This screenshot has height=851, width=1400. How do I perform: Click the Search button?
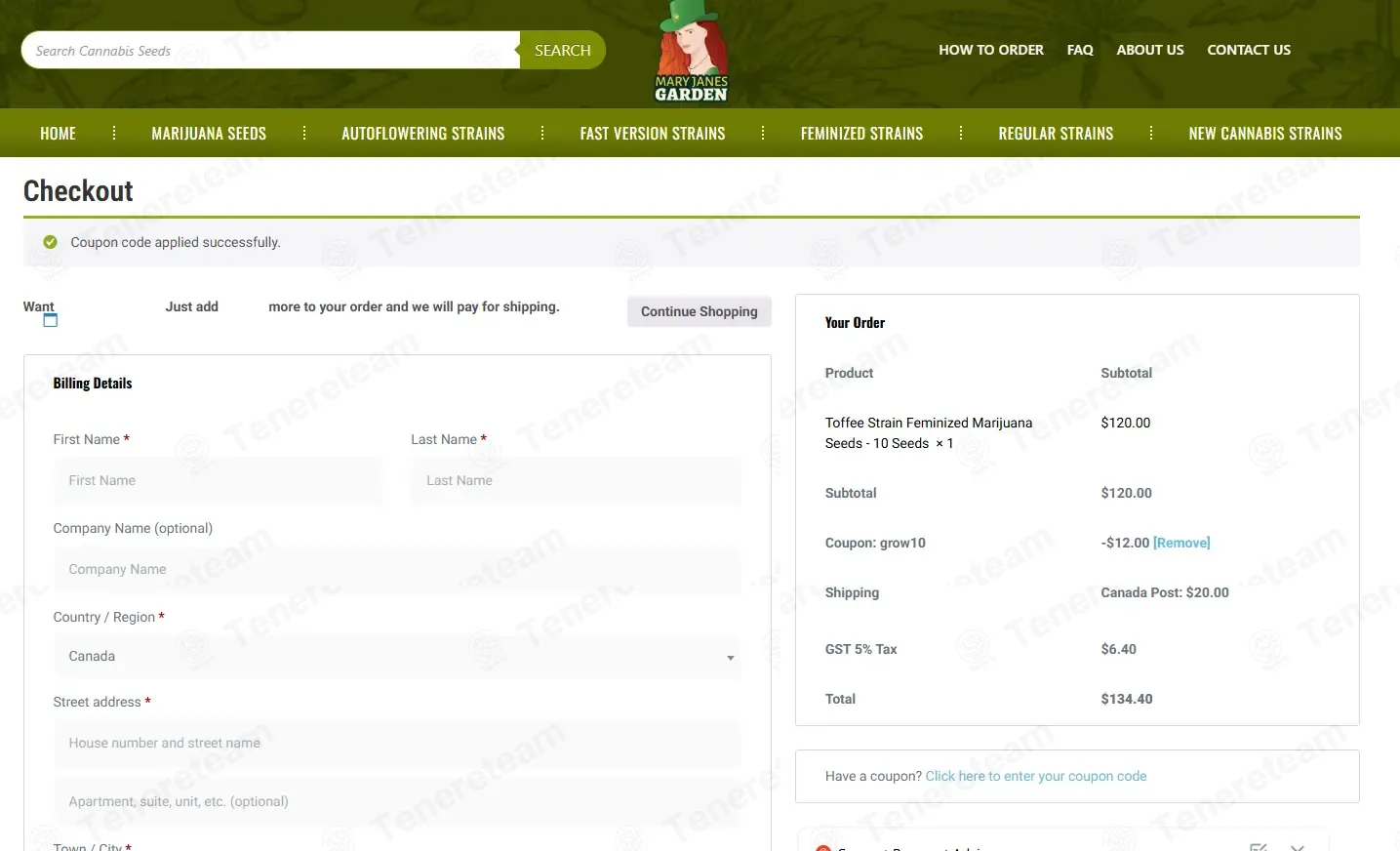[562, 50]
